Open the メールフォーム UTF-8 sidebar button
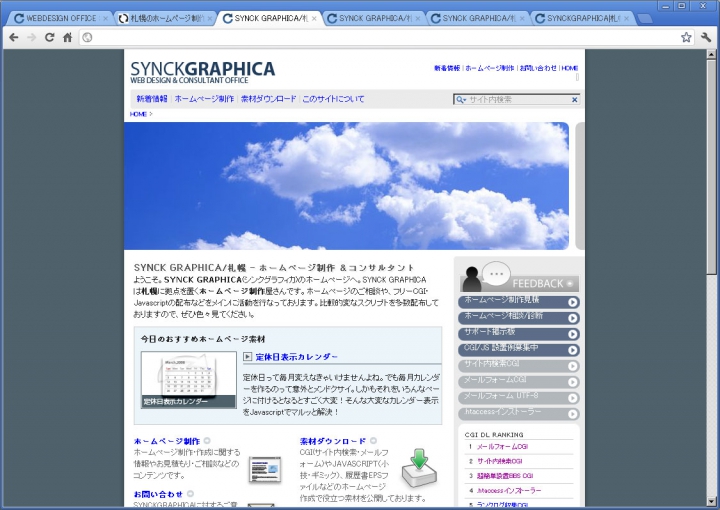 click(518, 398)
